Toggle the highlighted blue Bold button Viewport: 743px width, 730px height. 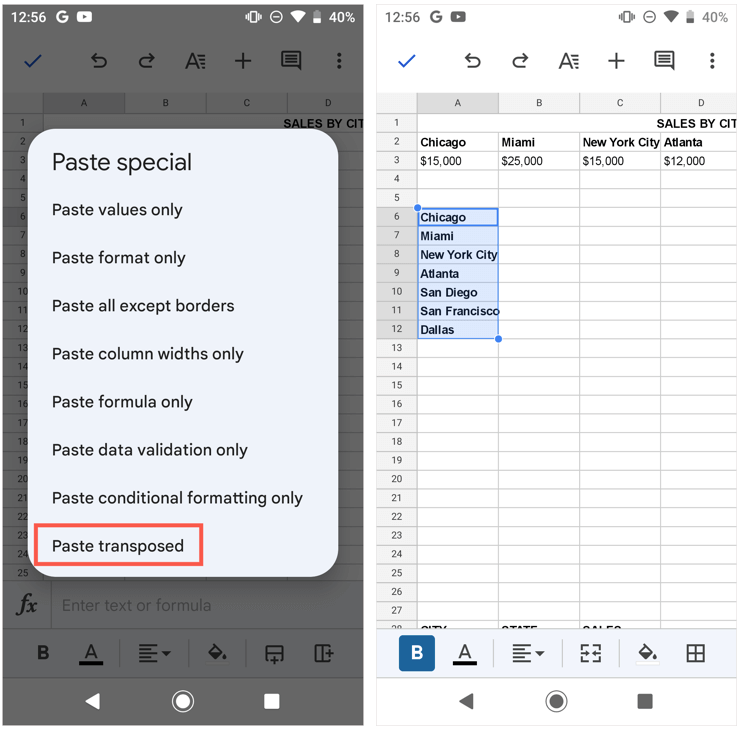[417, 653]
